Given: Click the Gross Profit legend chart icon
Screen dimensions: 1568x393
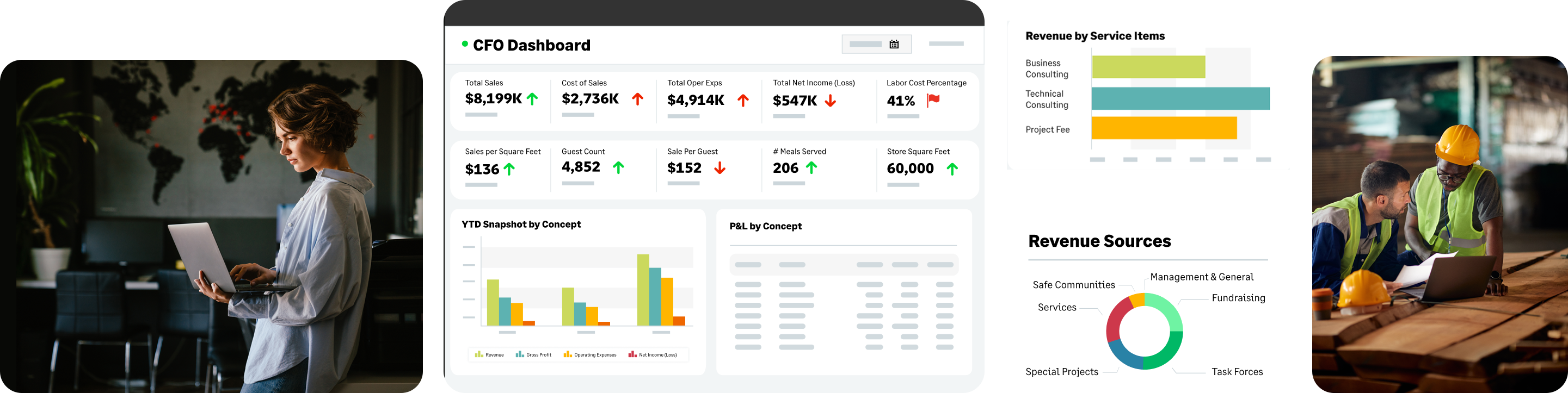Looking at the screenshot, I should point(519,354).
